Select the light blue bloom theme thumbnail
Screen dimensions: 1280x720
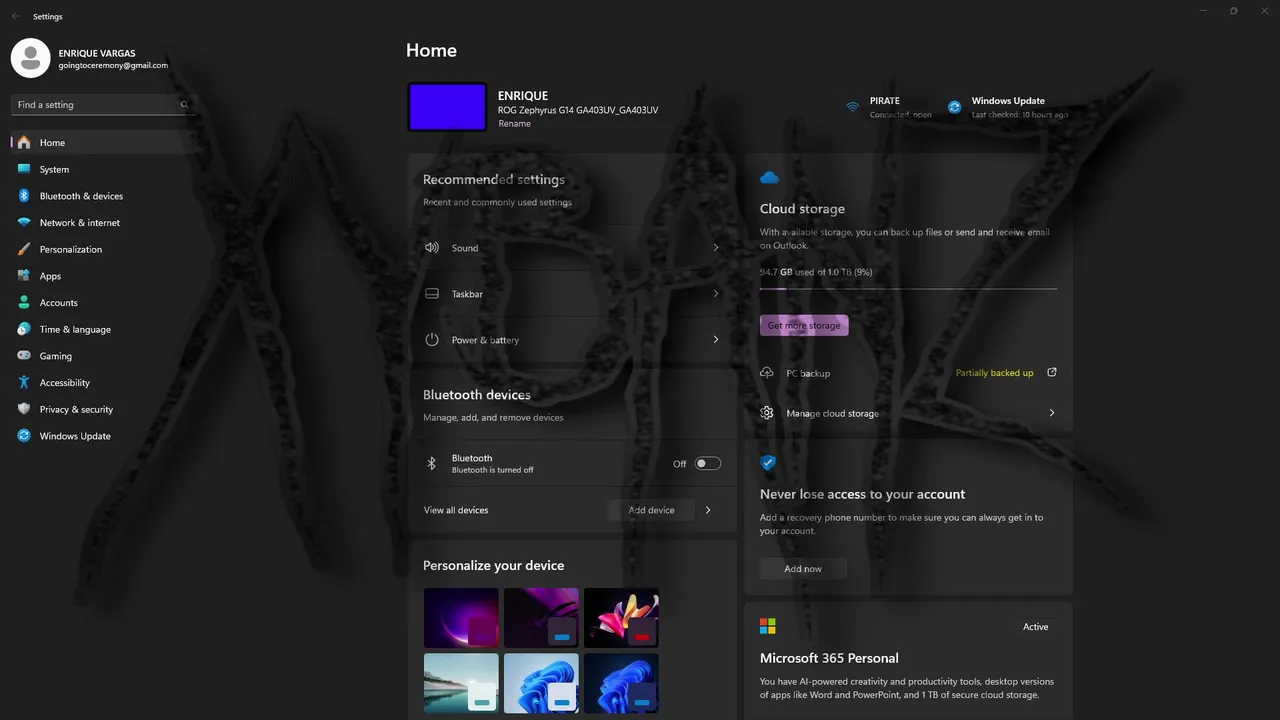(541, 684)
